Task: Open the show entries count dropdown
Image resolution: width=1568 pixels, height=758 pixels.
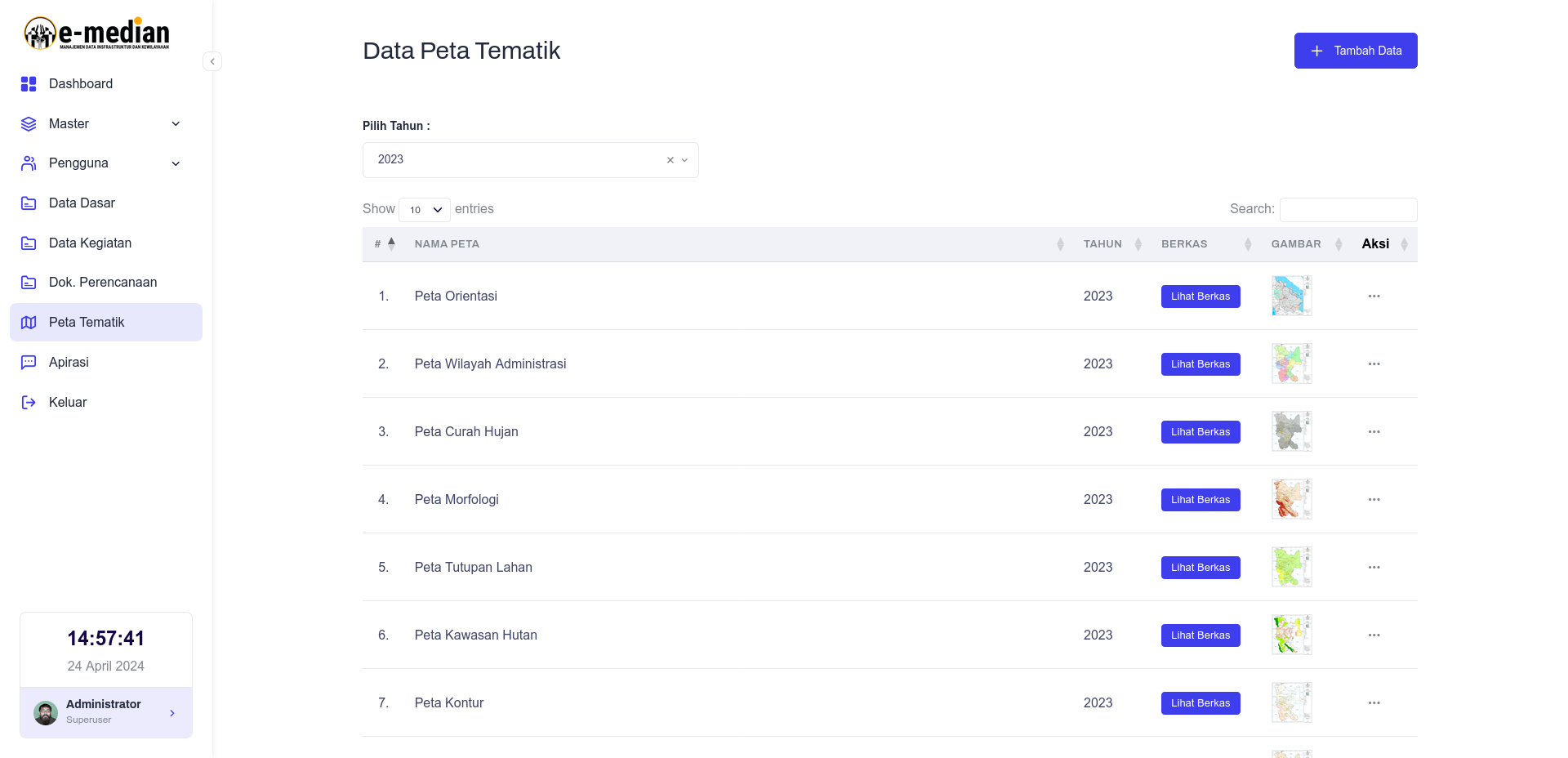Action: [x=425, y=210]
